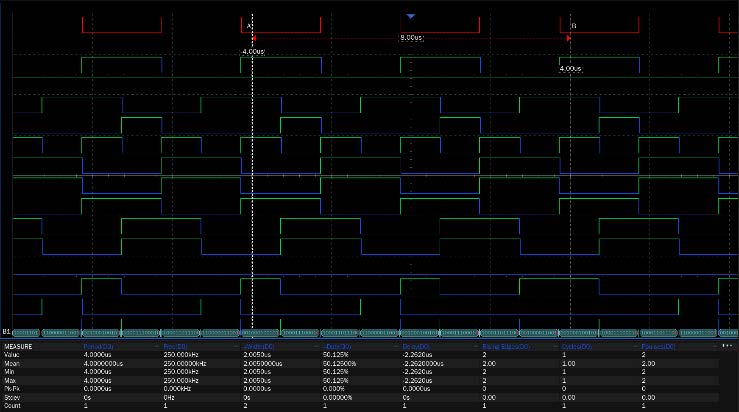Click the blue trigger position marker
The width and height of the screenshot is (739, 412).
(x=410, y=16)
